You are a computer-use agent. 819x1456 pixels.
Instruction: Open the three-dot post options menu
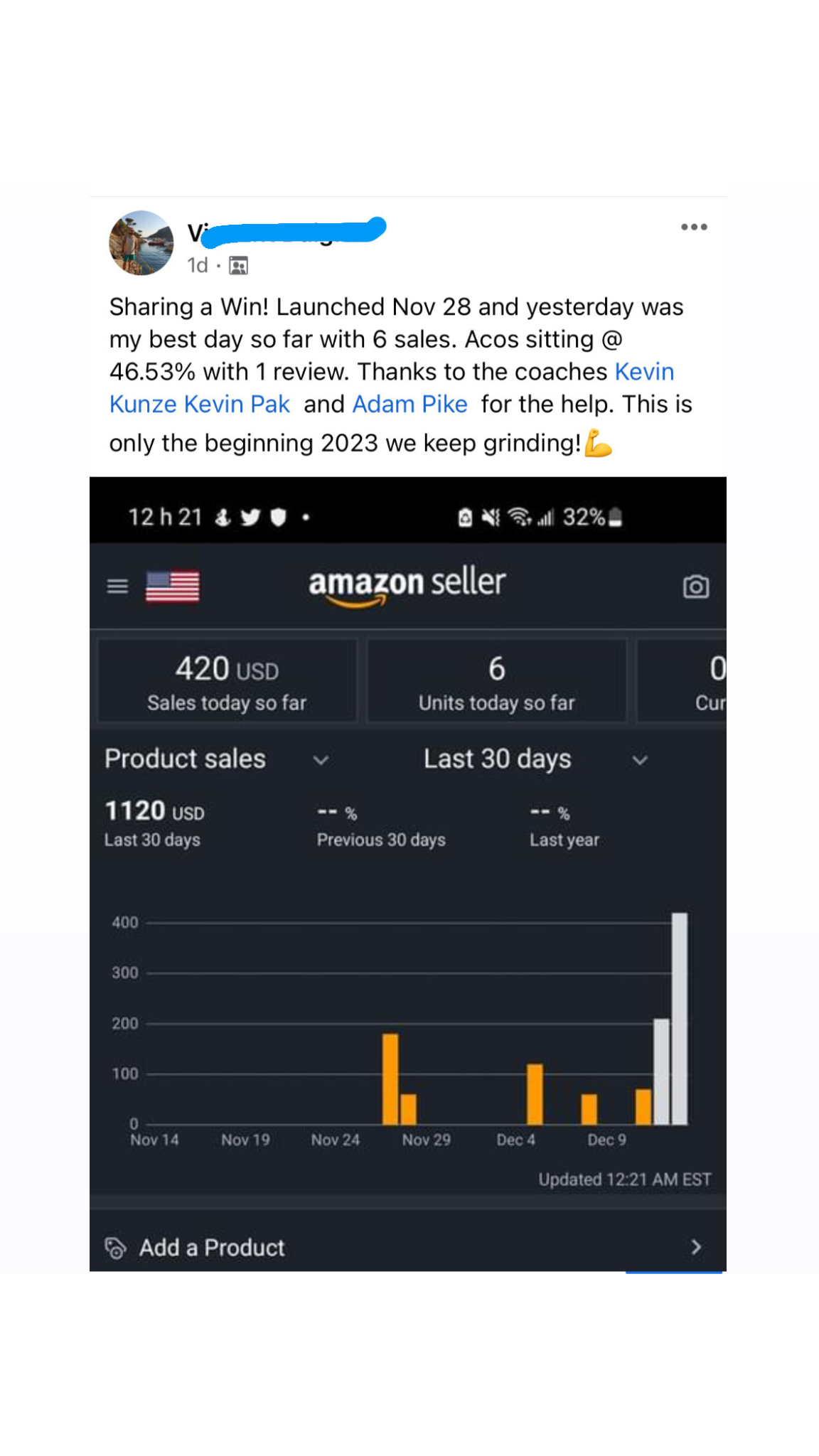(x=694, y=227)
